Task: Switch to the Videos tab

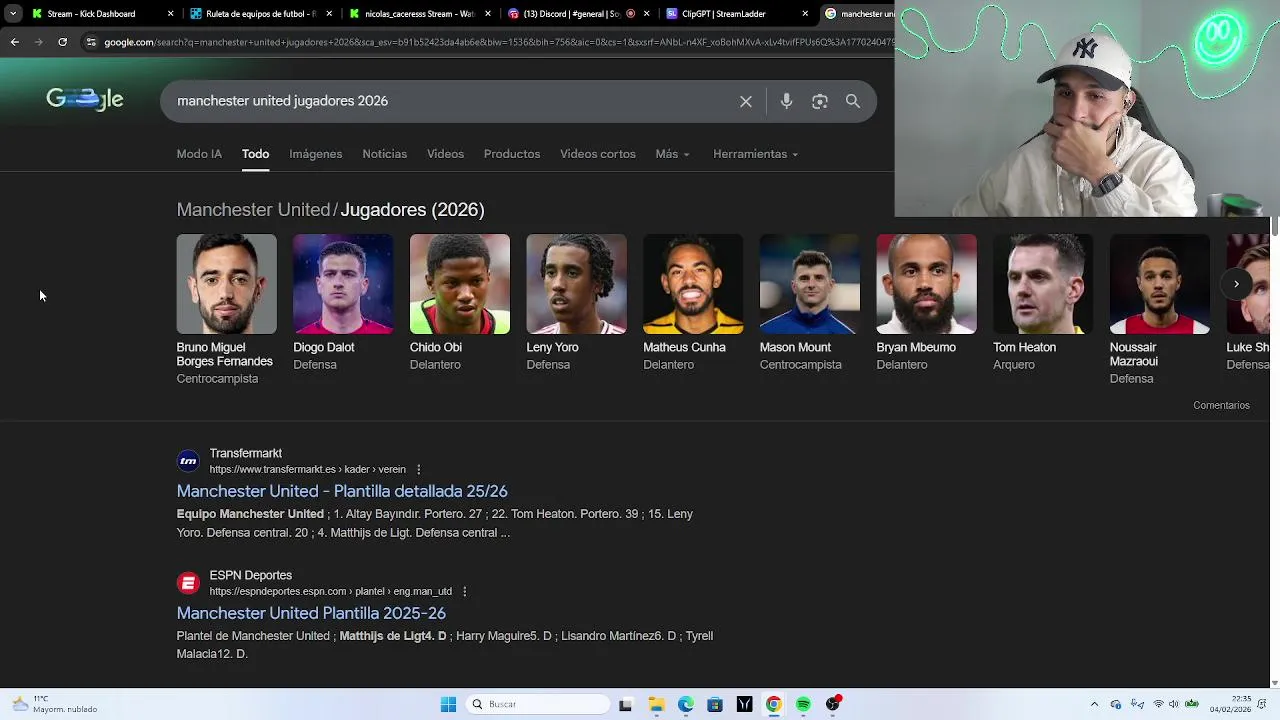Action: point(445,154)
